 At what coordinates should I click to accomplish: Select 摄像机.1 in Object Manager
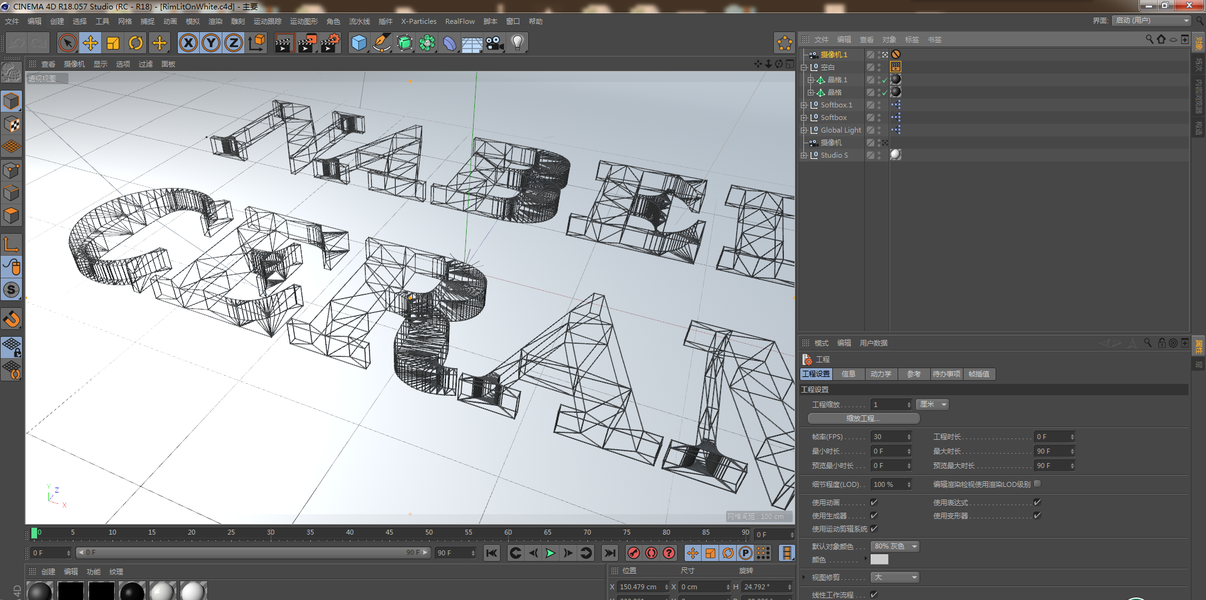pos(834,55)
